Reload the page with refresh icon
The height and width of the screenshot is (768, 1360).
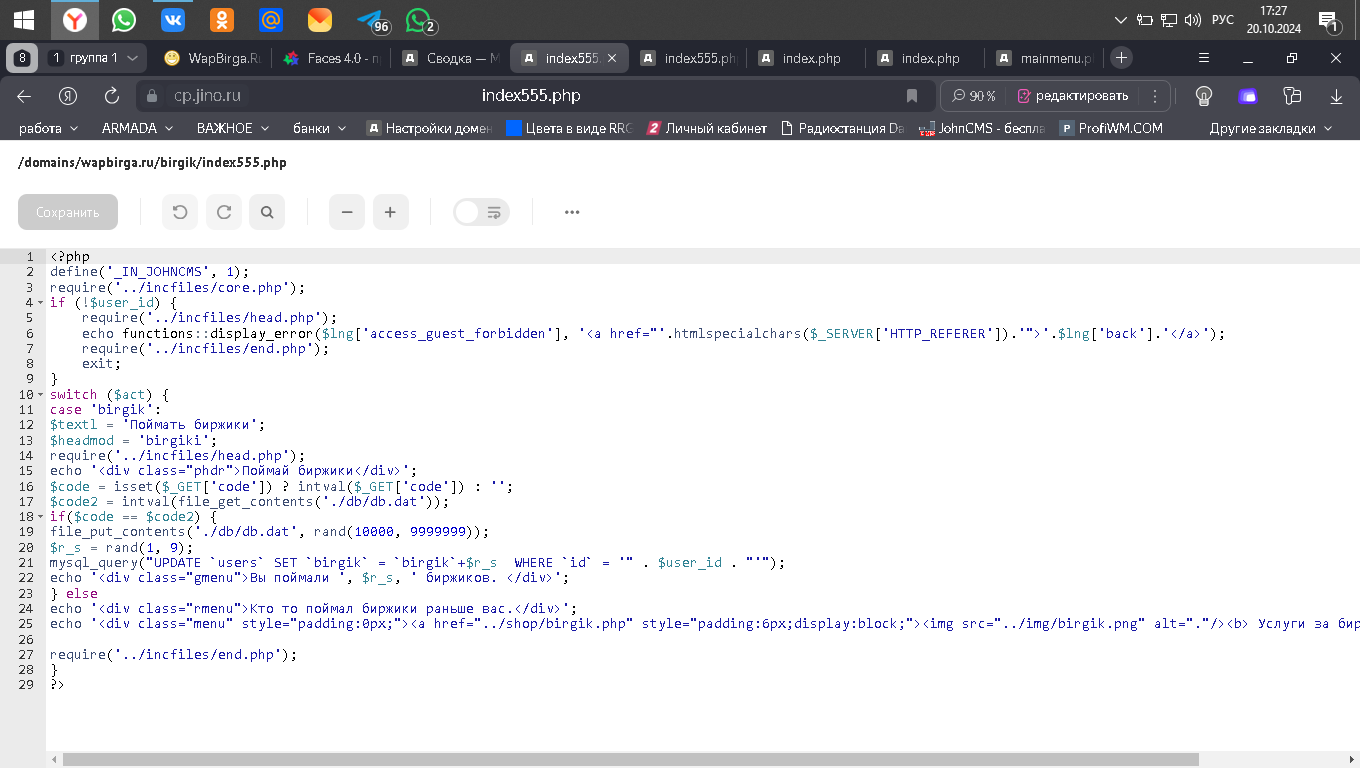tap(112, 96)
